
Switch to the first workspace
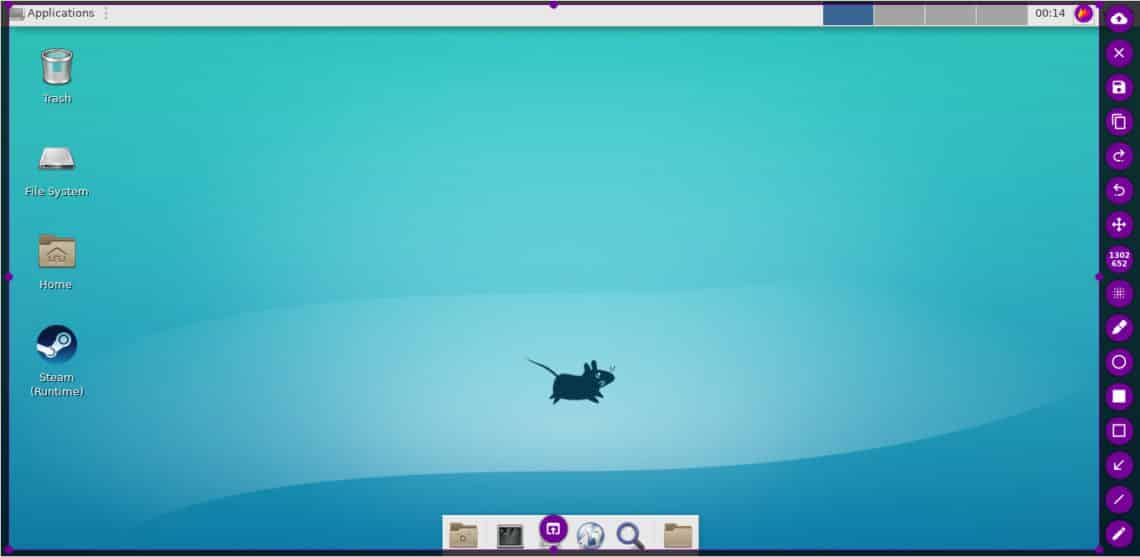(x=848, y=15)
